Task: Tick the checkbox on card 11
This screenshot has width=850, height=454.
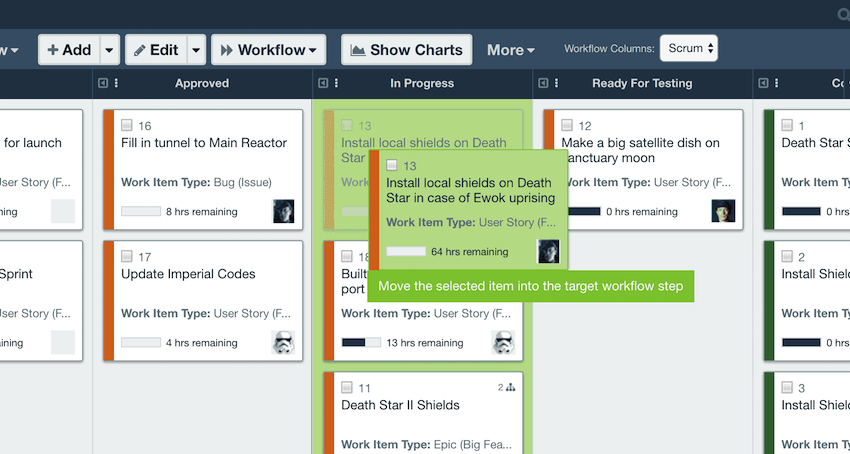Action: coord(347,387)
